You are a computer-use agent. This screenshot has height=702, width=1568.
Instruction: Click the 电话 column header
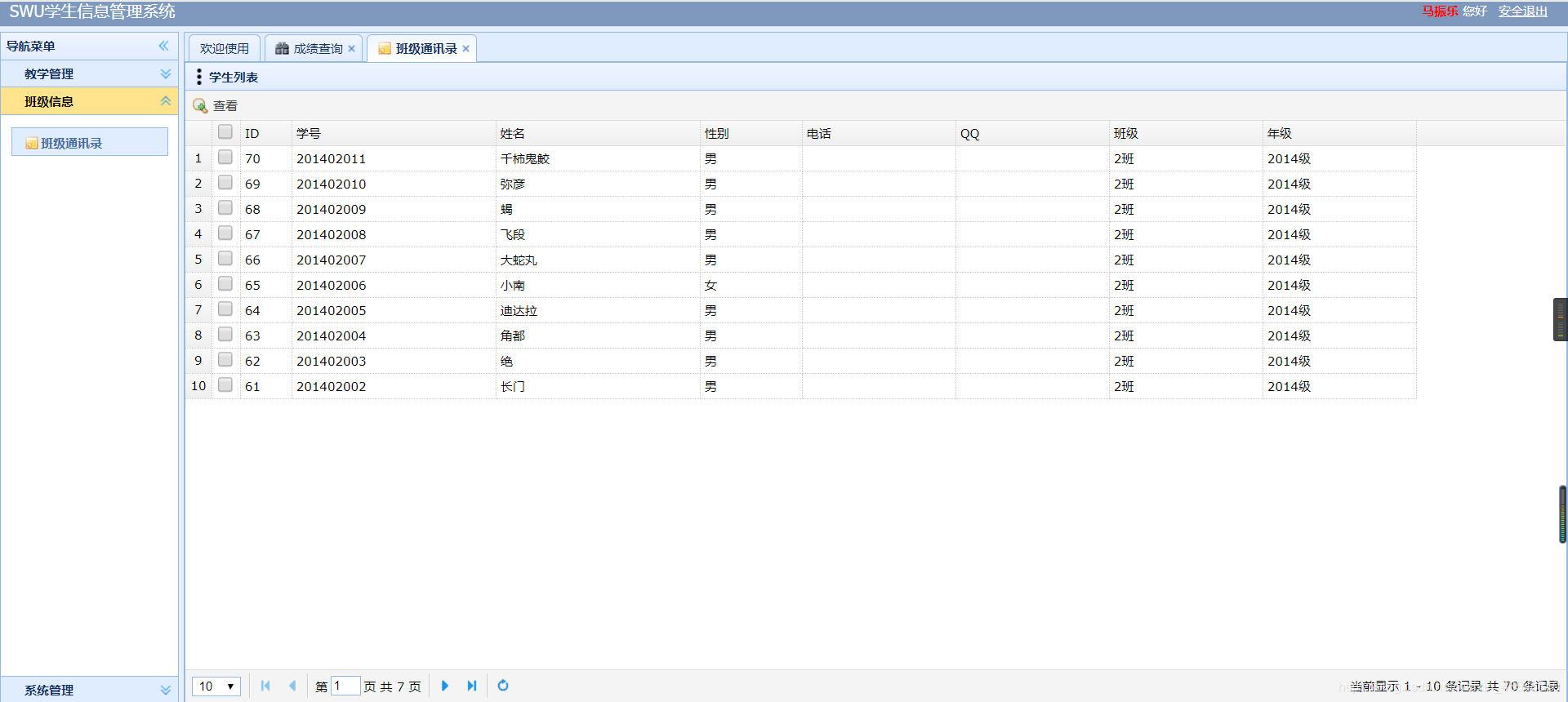(879, 133)
